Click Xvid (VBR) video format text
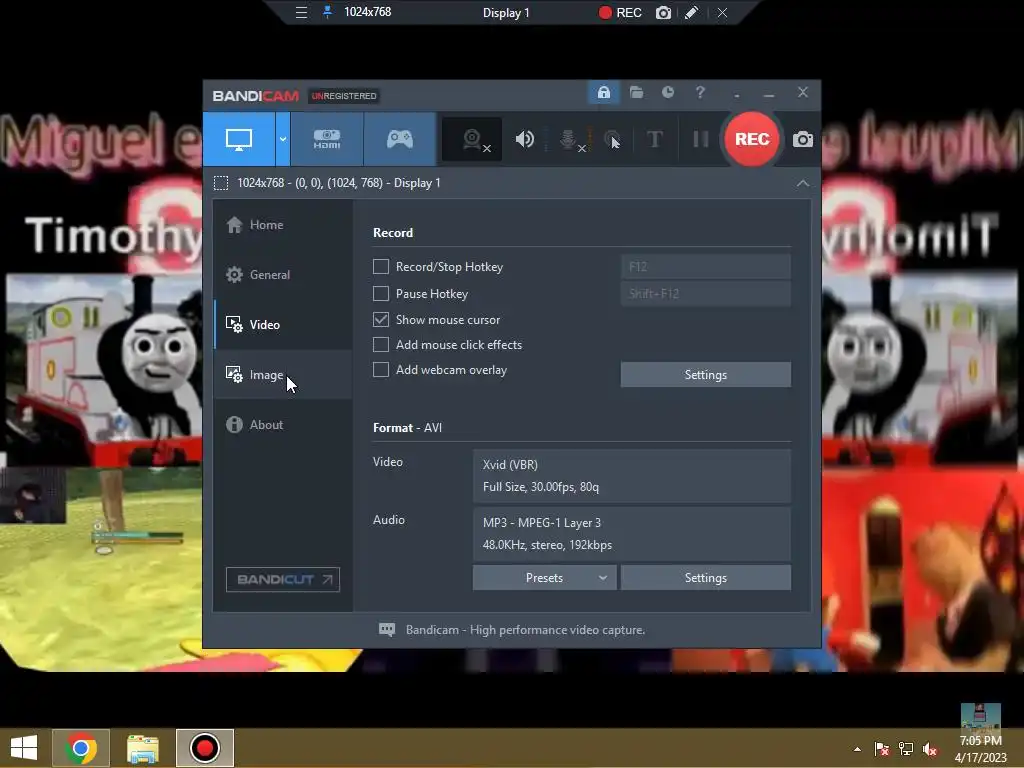This screenshot has width=1024, height=768. tap(510, 464)
